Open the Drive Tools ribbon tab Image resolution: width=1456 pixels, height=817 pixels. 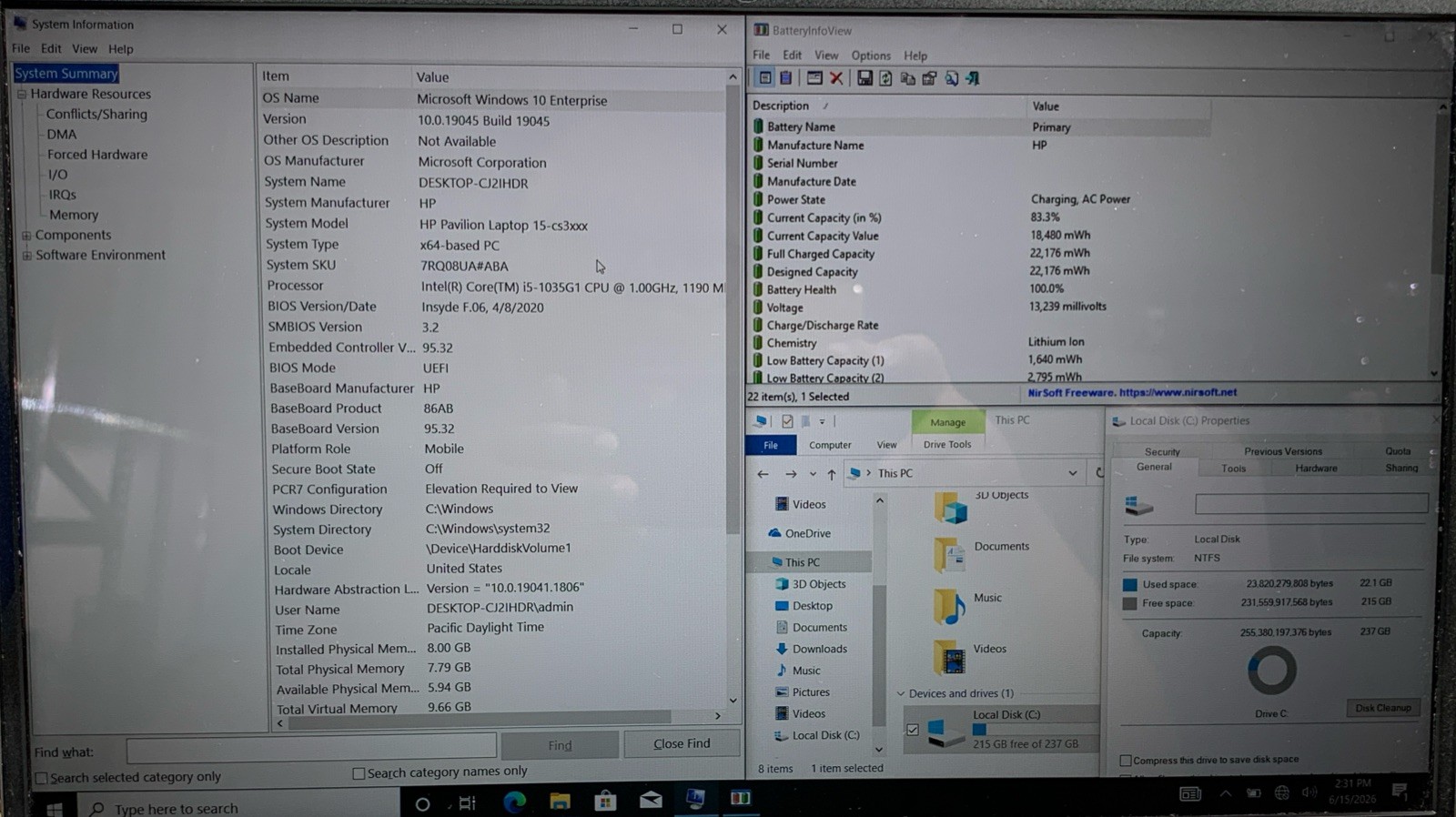point(947,445)
